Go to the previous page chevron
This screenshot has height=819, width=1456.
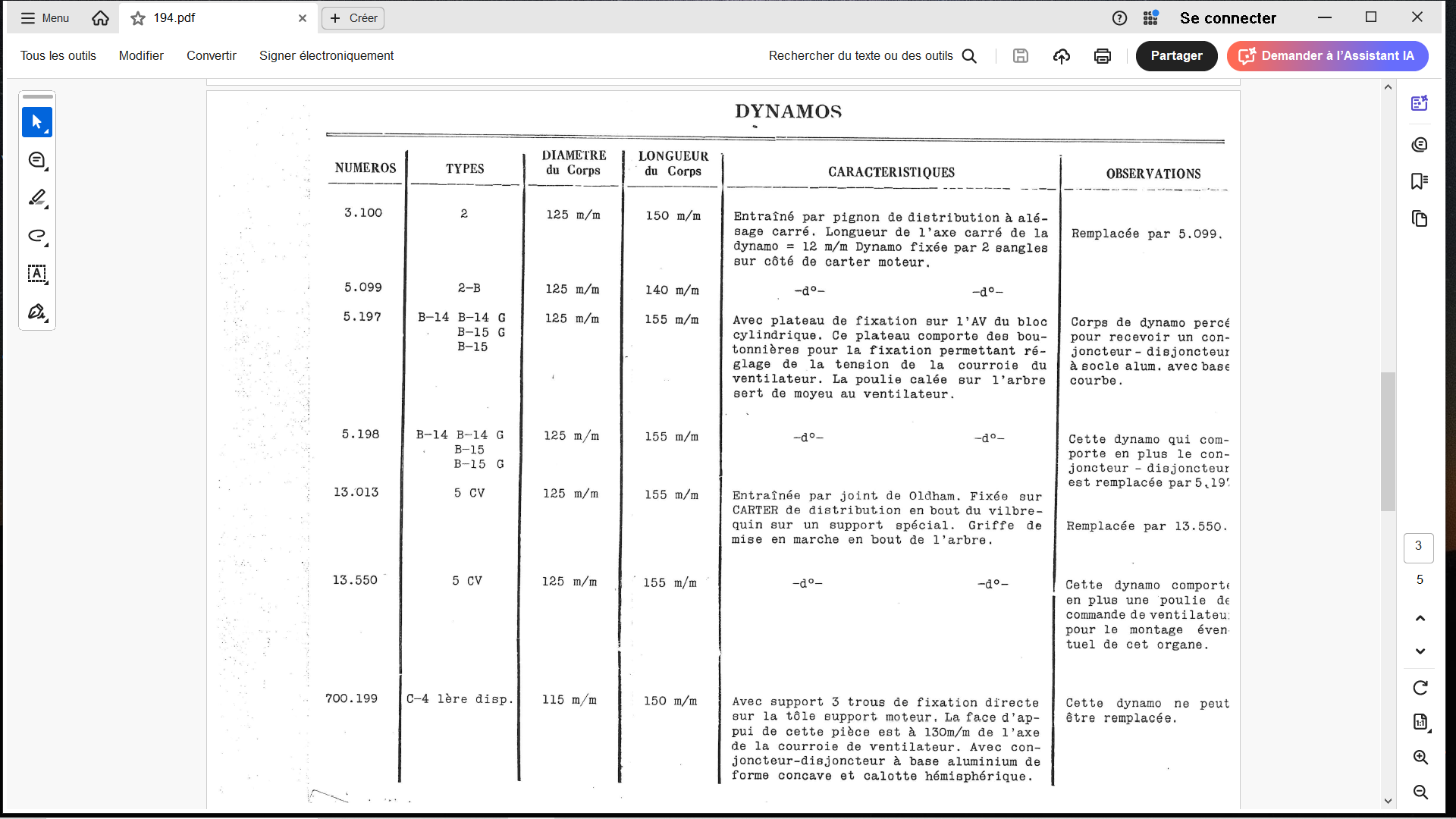[x=1420, y=618]
